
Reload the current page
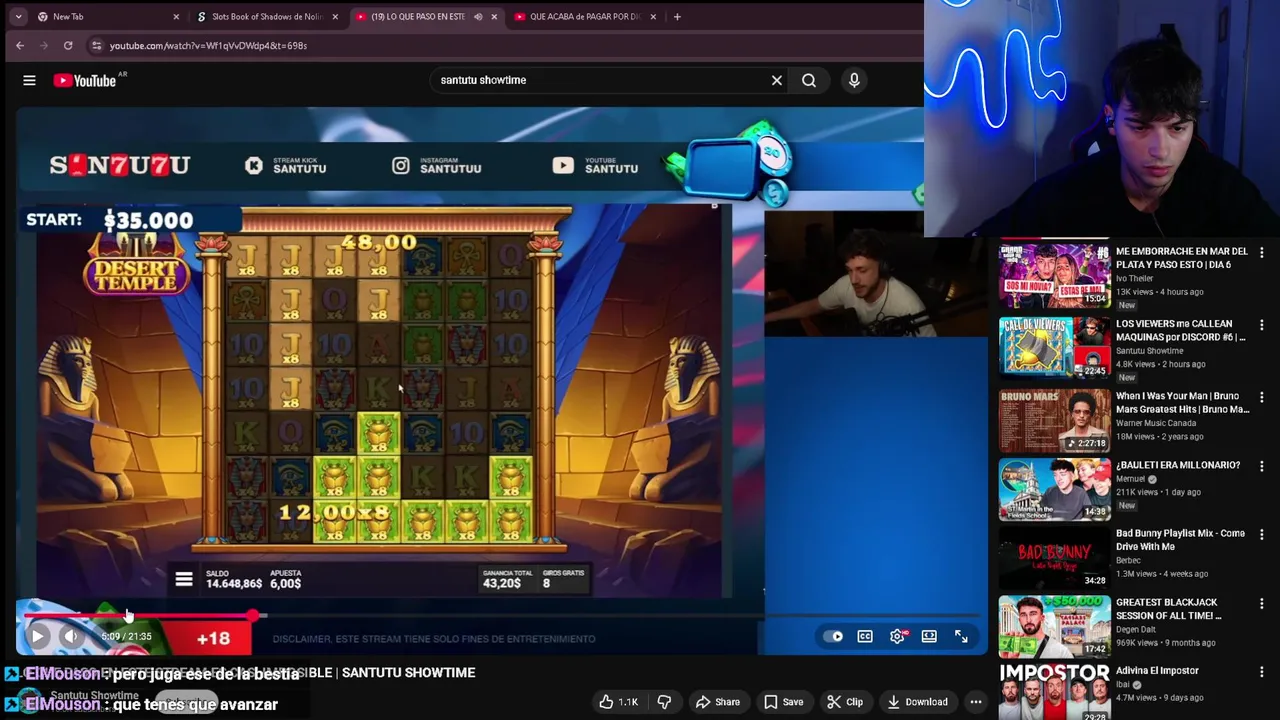(68, 45)
